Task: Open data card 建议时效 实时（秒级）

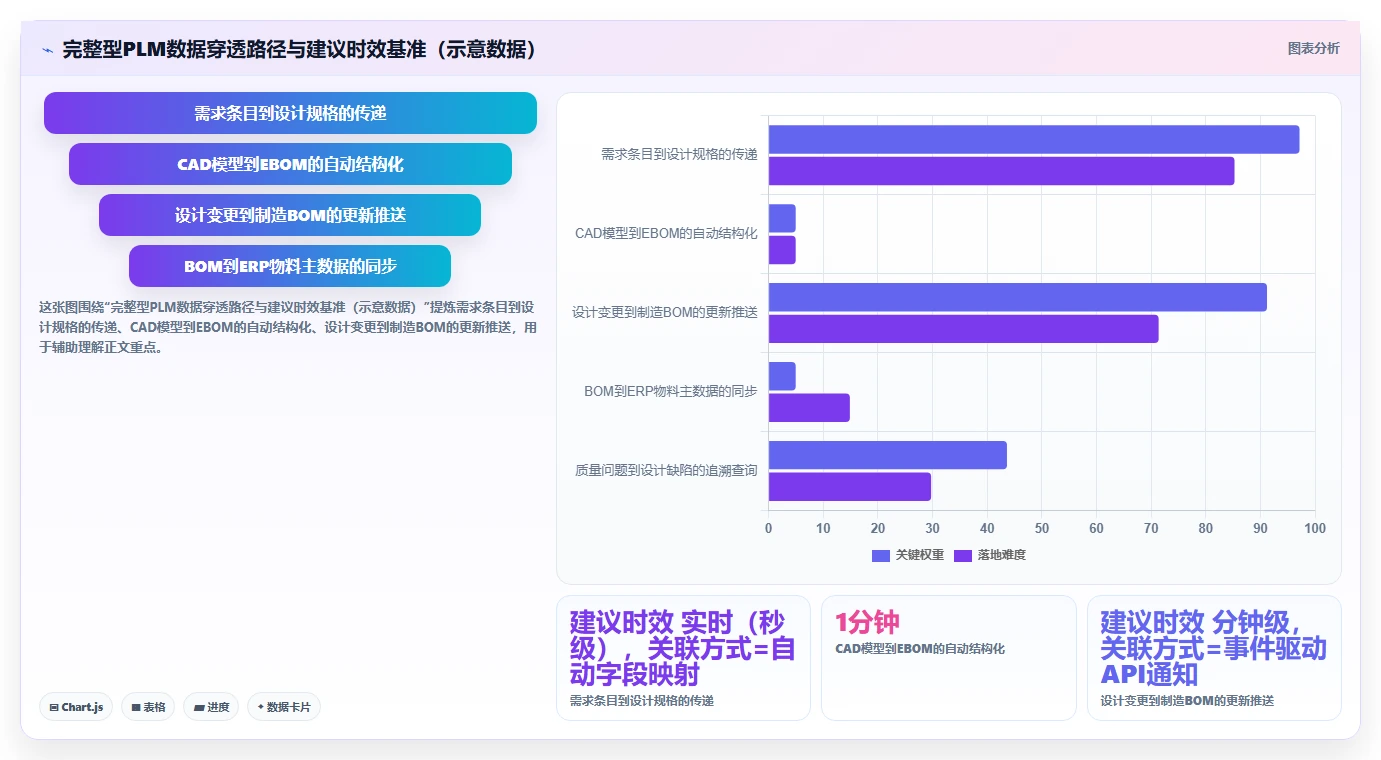Action: (683, 658)
